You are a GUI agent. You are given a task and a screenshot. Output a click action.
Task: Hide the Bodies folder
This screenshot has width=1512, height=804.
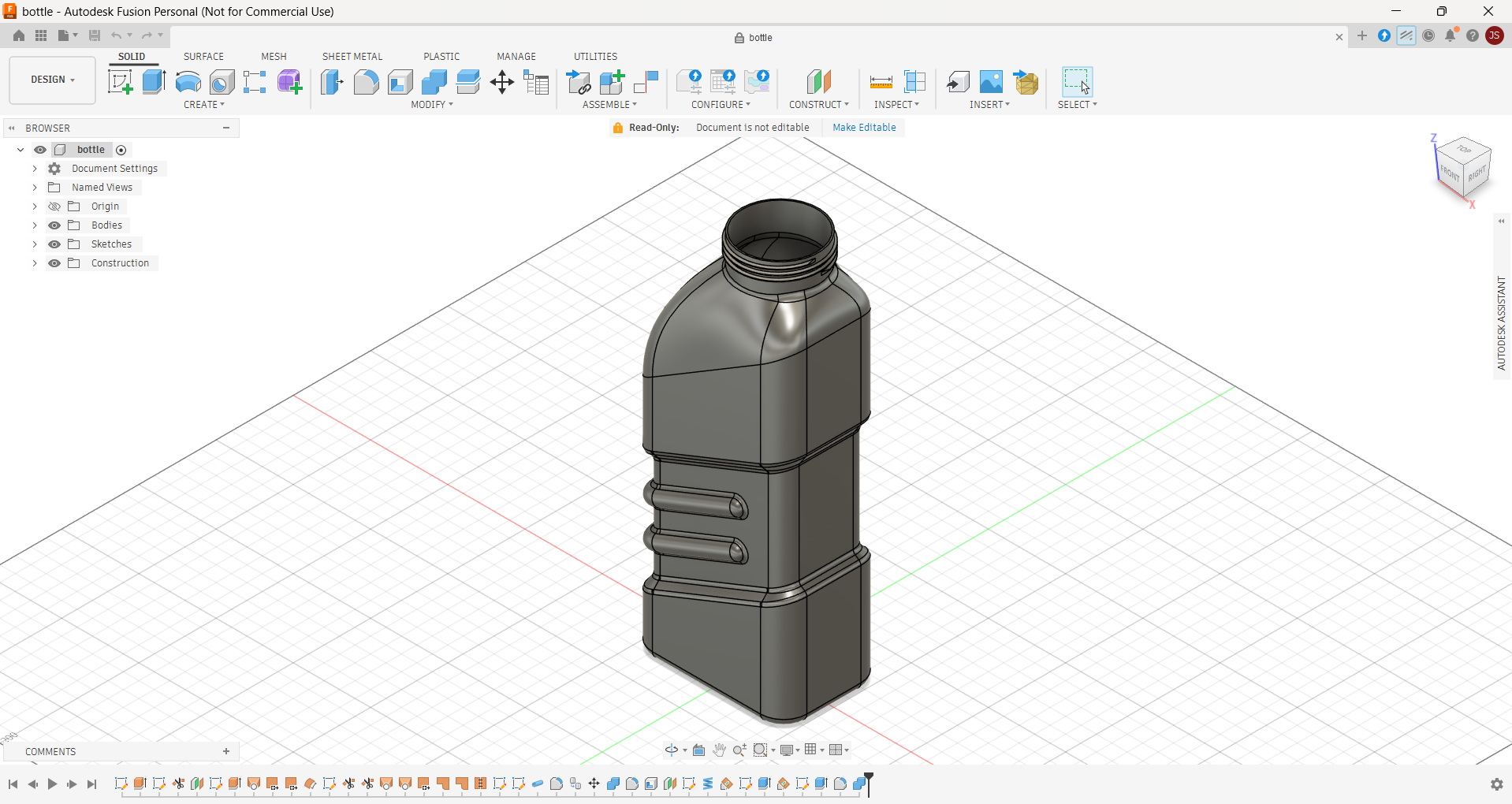tap(54, 225)
